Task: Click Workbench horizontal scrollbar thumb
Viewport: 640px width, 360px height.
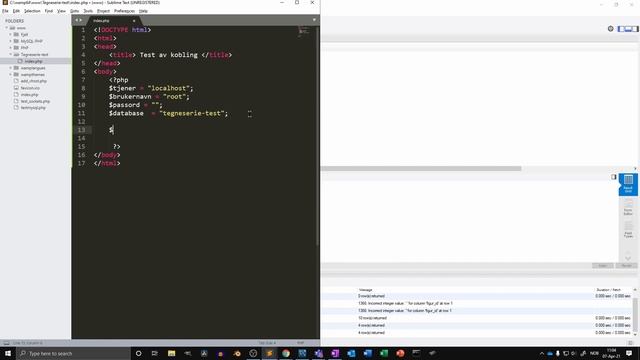Action: click(421, 169)
